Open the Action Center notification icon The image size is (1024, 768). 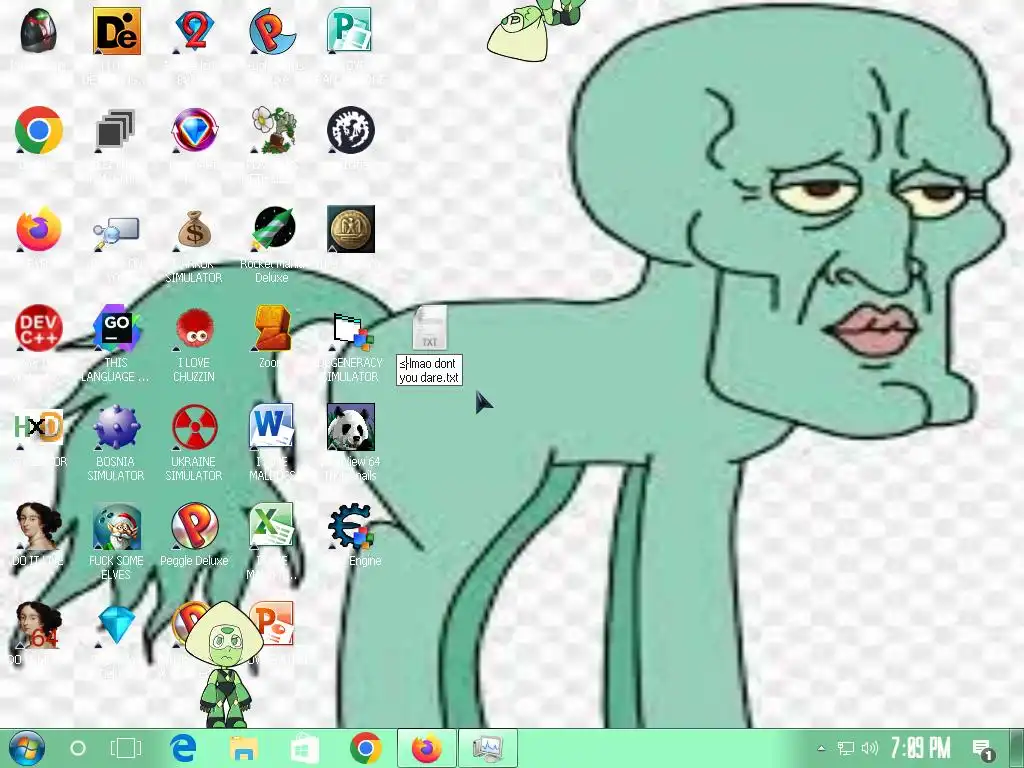coord(982,749)
